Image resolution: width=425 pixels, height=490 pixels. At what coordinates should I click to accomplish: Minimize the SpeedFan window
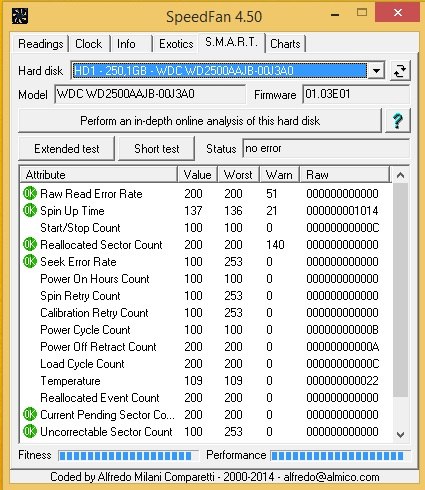coord(336,14)
